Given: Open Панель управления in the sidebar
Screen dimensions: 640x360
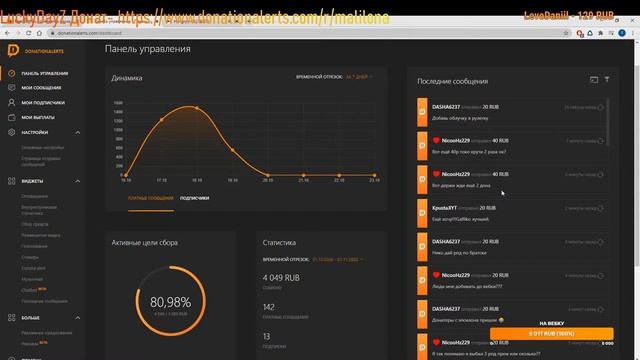Looking at the screenshot, I should [44, 73].
